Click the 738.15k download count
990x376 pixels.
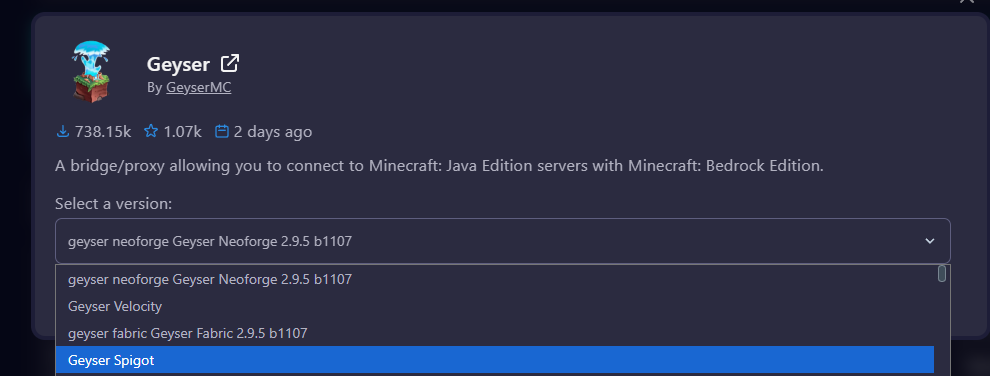click(x=103, y=132)
